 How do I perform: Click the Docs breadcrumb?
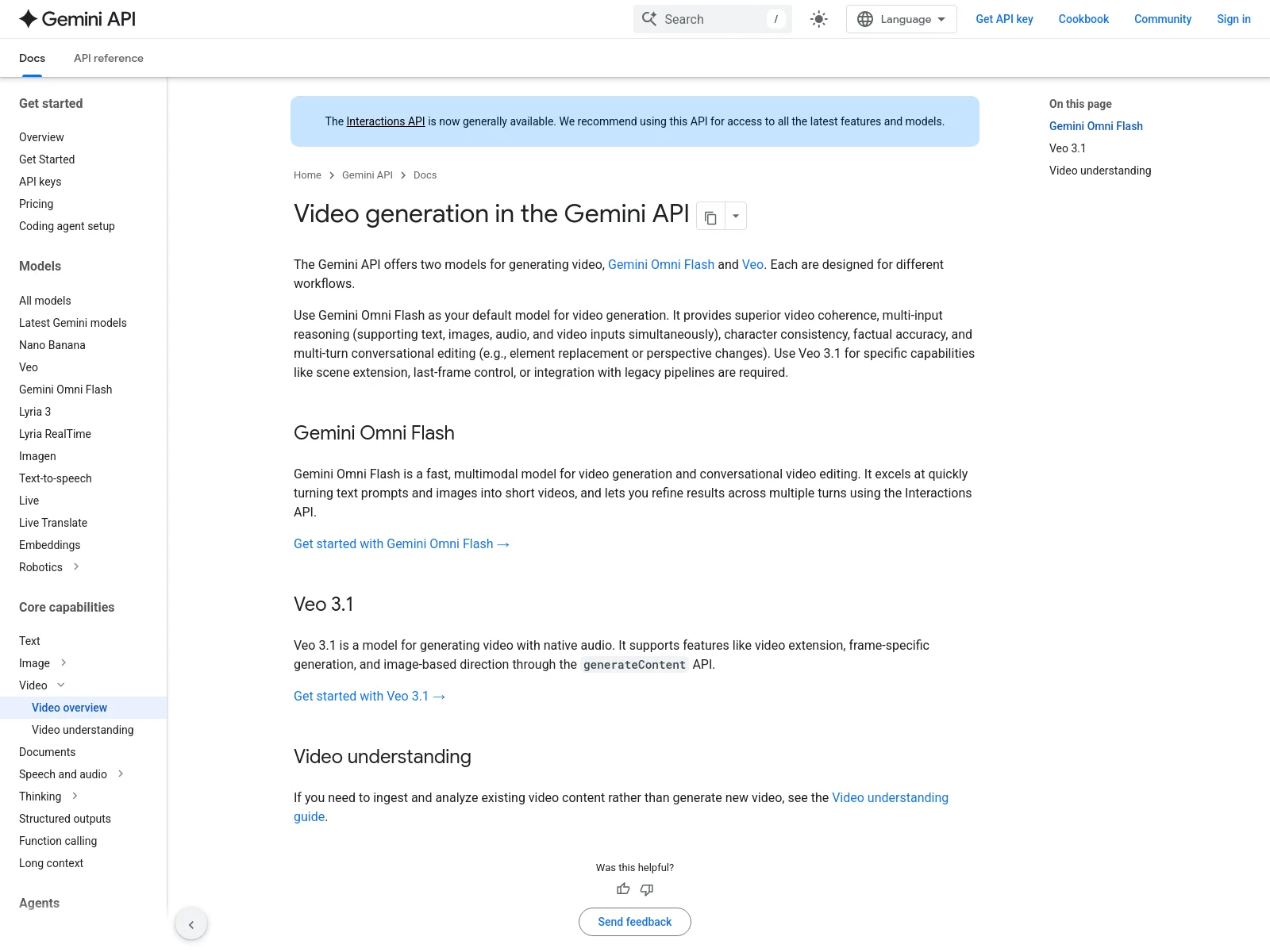coord(425,175)
